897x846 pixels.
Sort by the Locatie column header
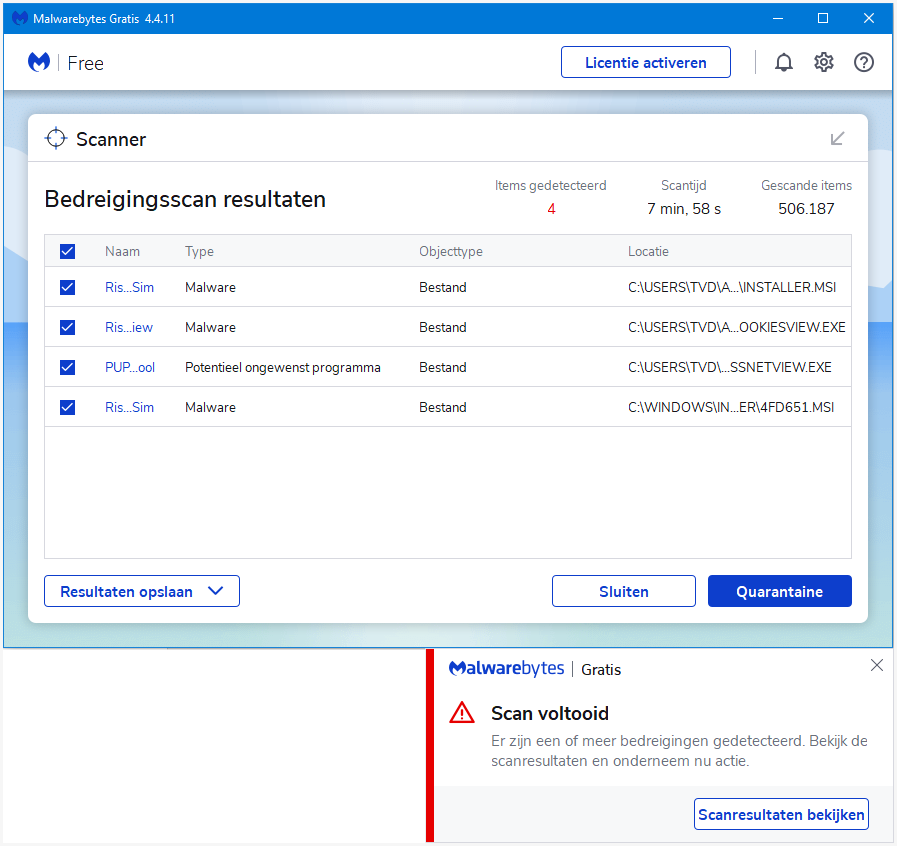pos(648,251)
